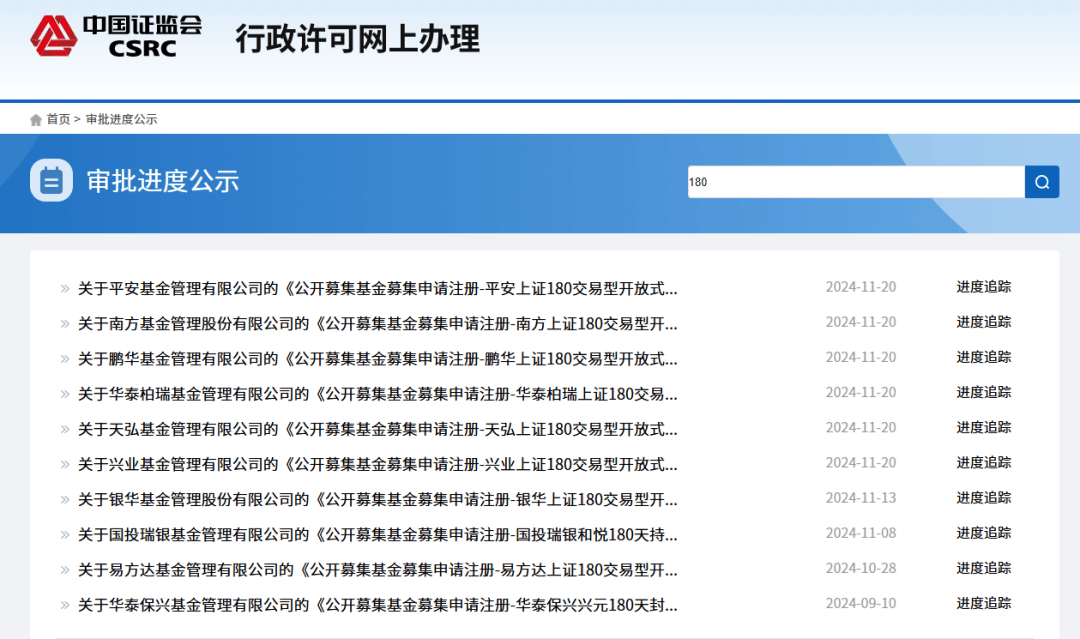Click the 2024-11-20 date in the 华泰柏瑞 row

pyautogui.click(x=861, y=392)
